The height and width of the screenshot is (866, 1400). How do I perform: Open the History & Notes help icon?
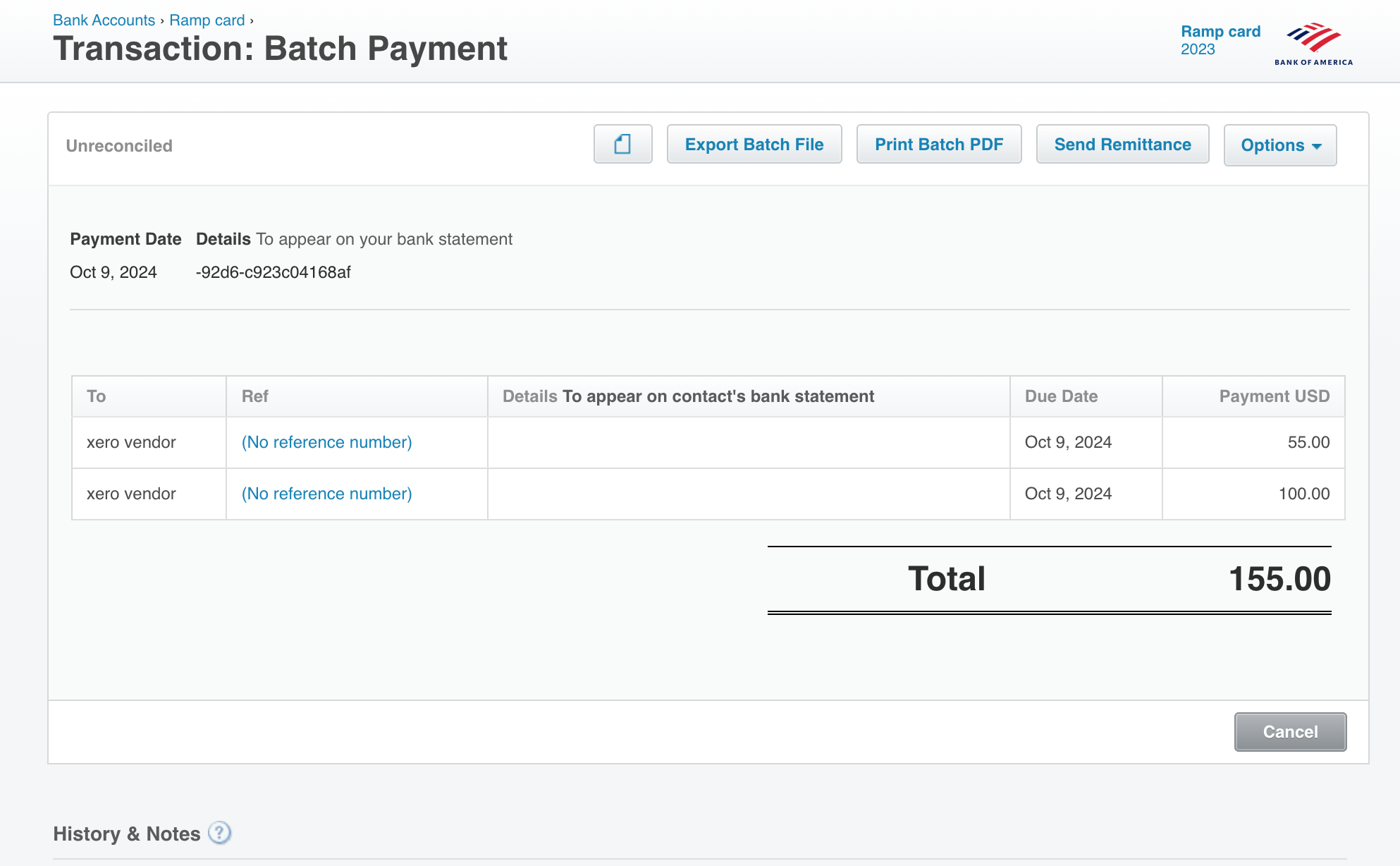coord(220,833)
